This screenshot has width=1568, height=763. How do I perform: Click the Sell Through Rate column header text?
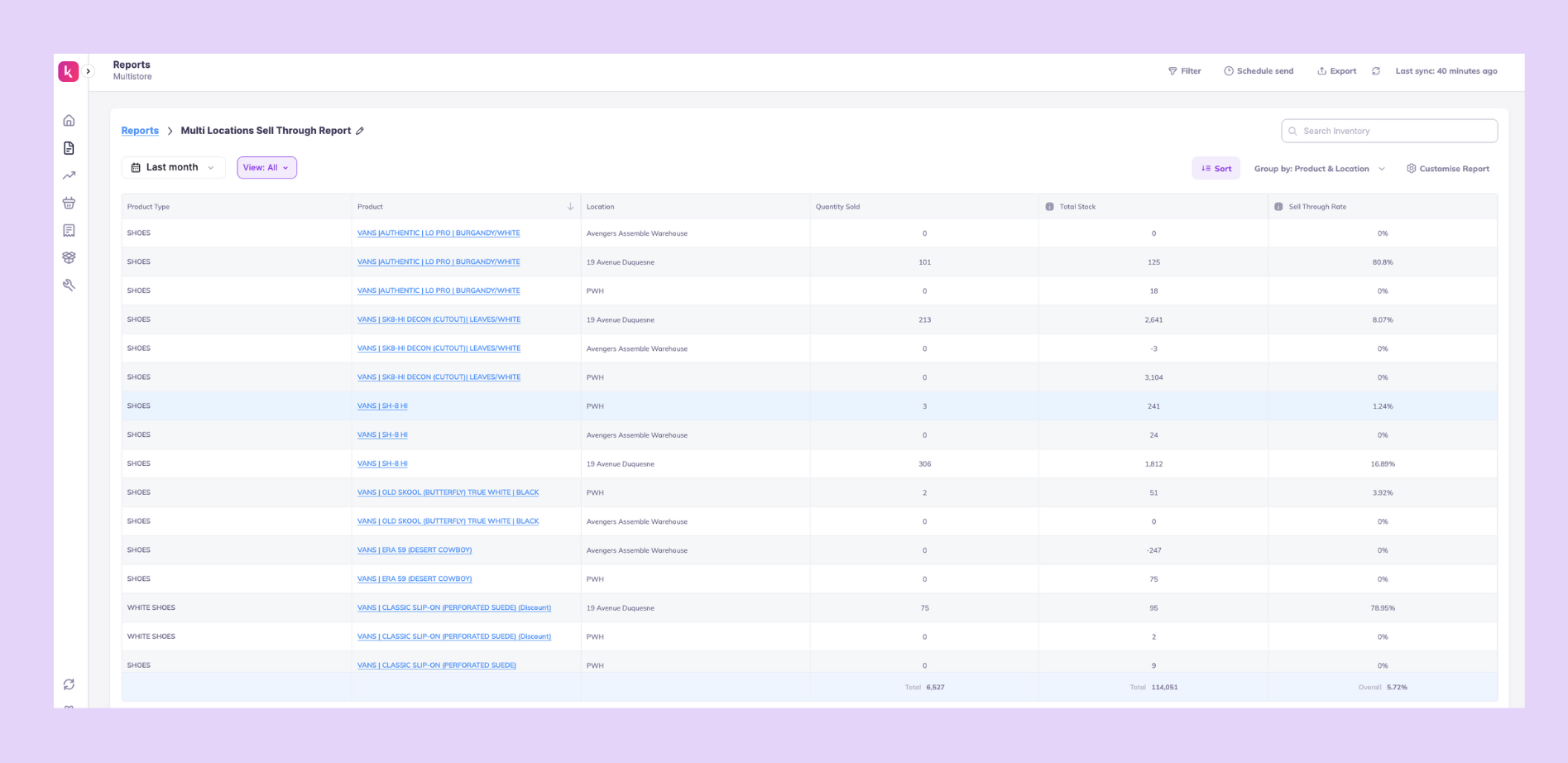[1317, 207]
